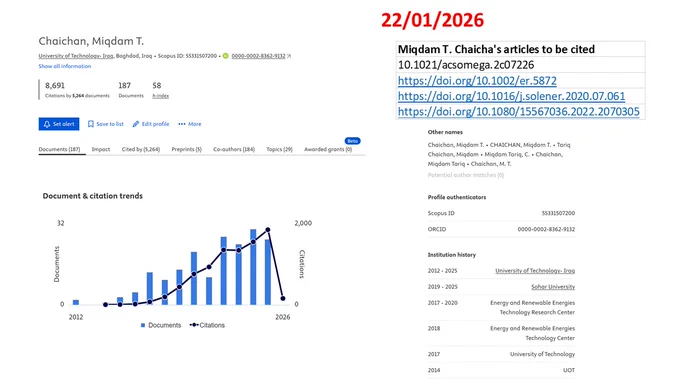This screenshot has width=680, height=383.
Task: Click ORCID value under Profile authenticators
Action: point(546,229)
